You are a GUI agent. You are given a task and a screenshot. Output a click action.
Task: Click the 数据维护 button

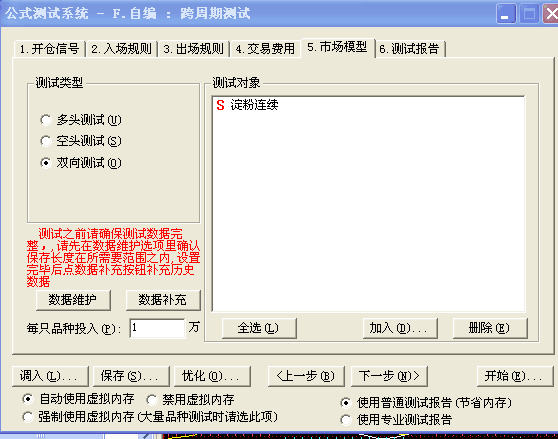point(73,300)
